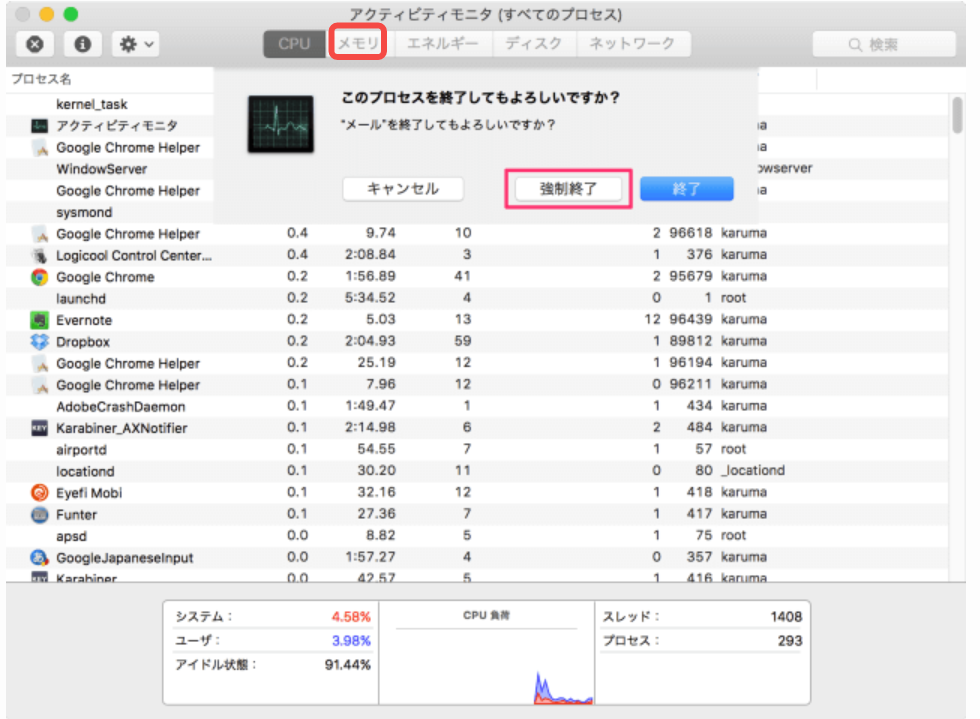This screenshot has height=719, width=980.
Task: Click the アイドル状態 91.44% value
Action: [348, 665]
